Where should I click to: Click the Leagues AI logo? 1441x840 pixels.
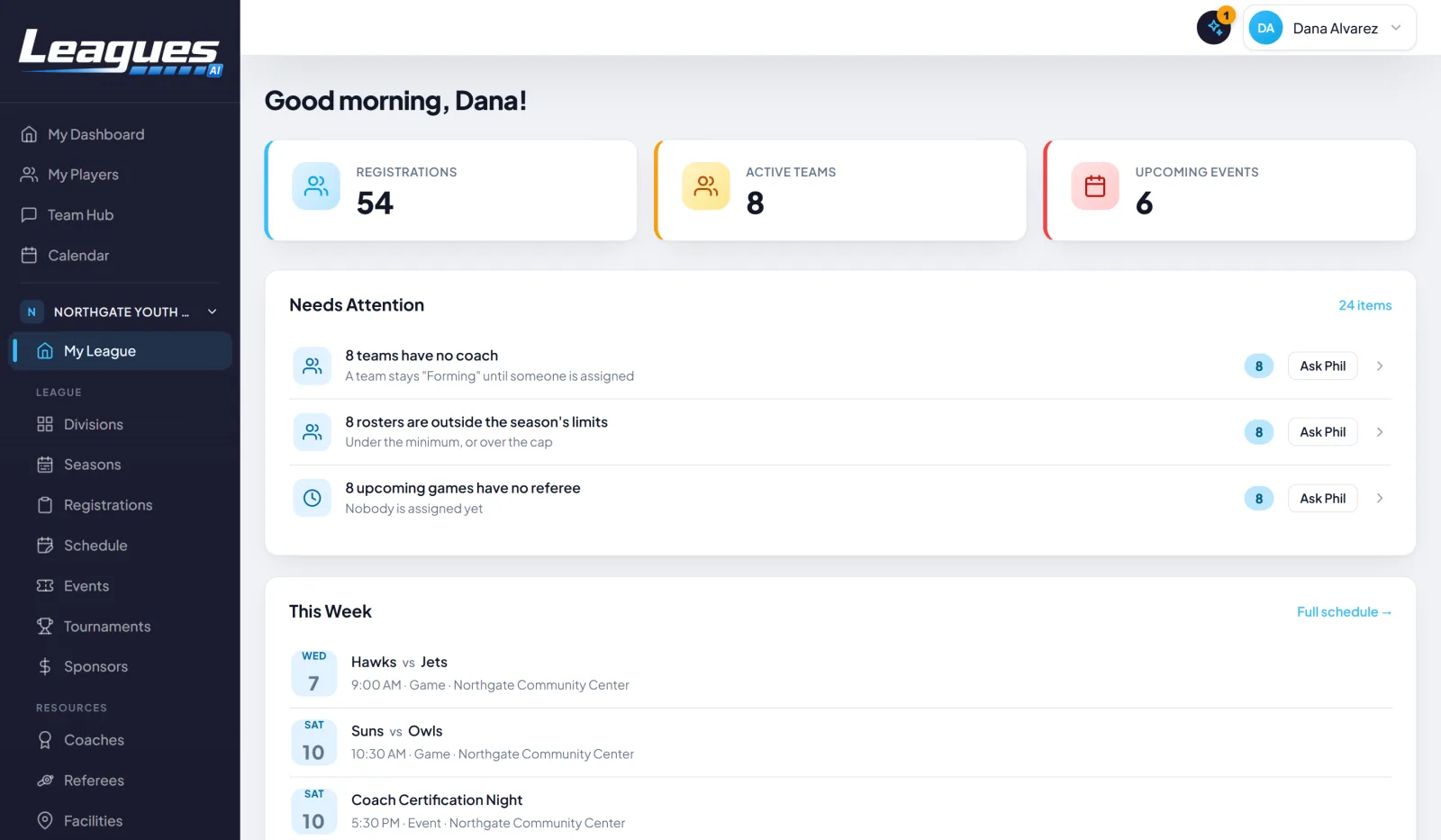[x=120, y=52]
